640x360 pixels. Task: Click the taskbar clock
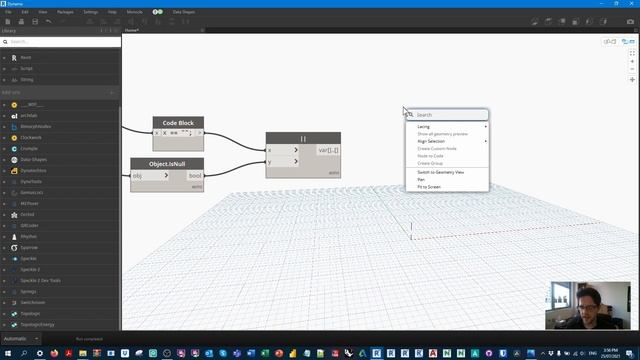pos(611,353)
